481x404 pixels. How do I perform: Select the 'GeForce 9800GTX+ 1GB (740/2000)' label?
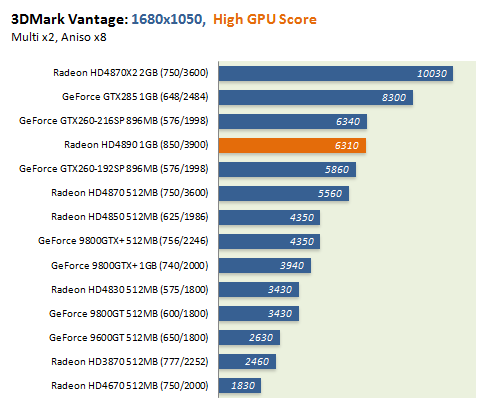point(130,266)
